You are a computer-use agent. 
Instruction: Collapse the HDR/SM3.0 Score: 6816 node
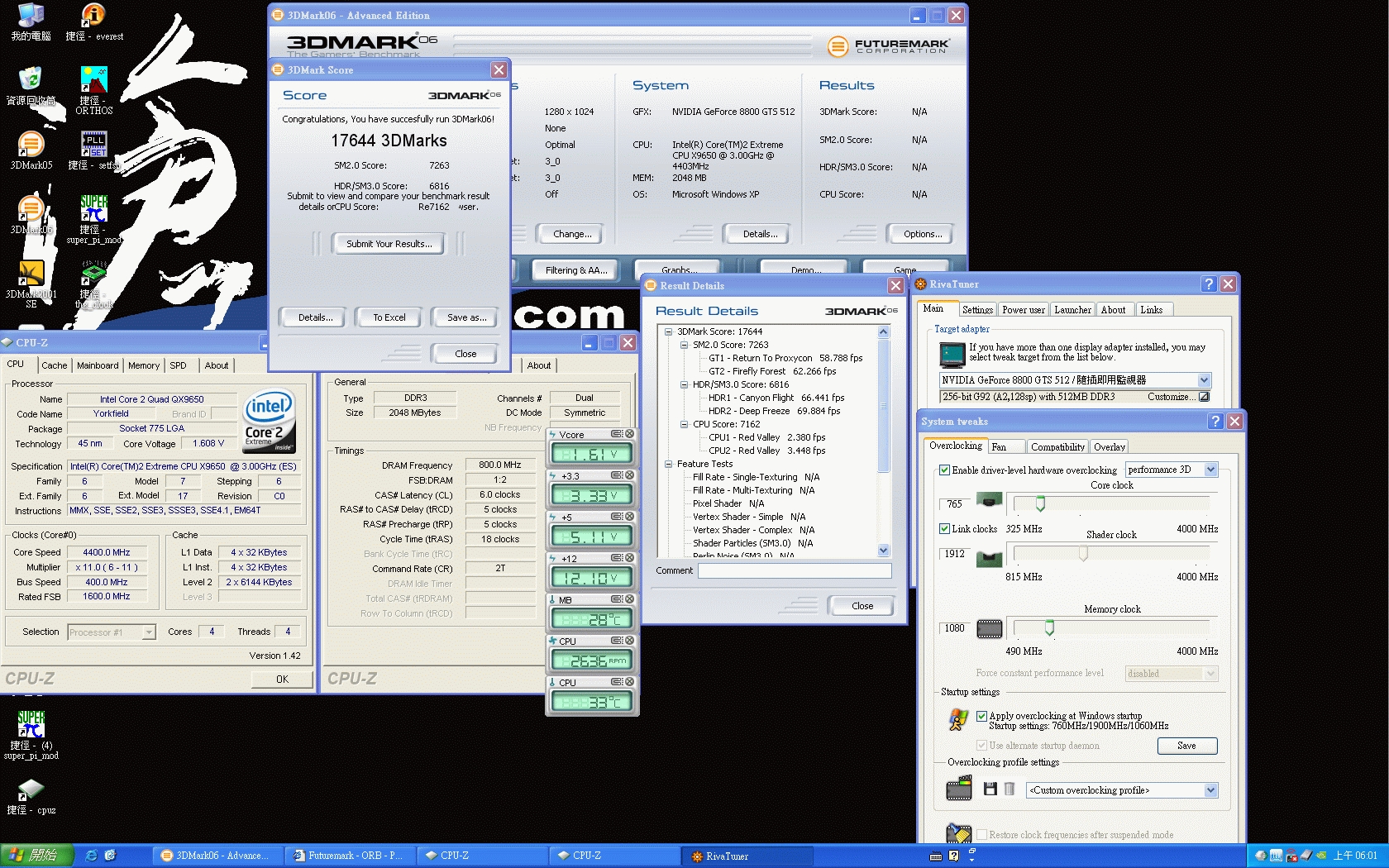click(x=684, y=384)
